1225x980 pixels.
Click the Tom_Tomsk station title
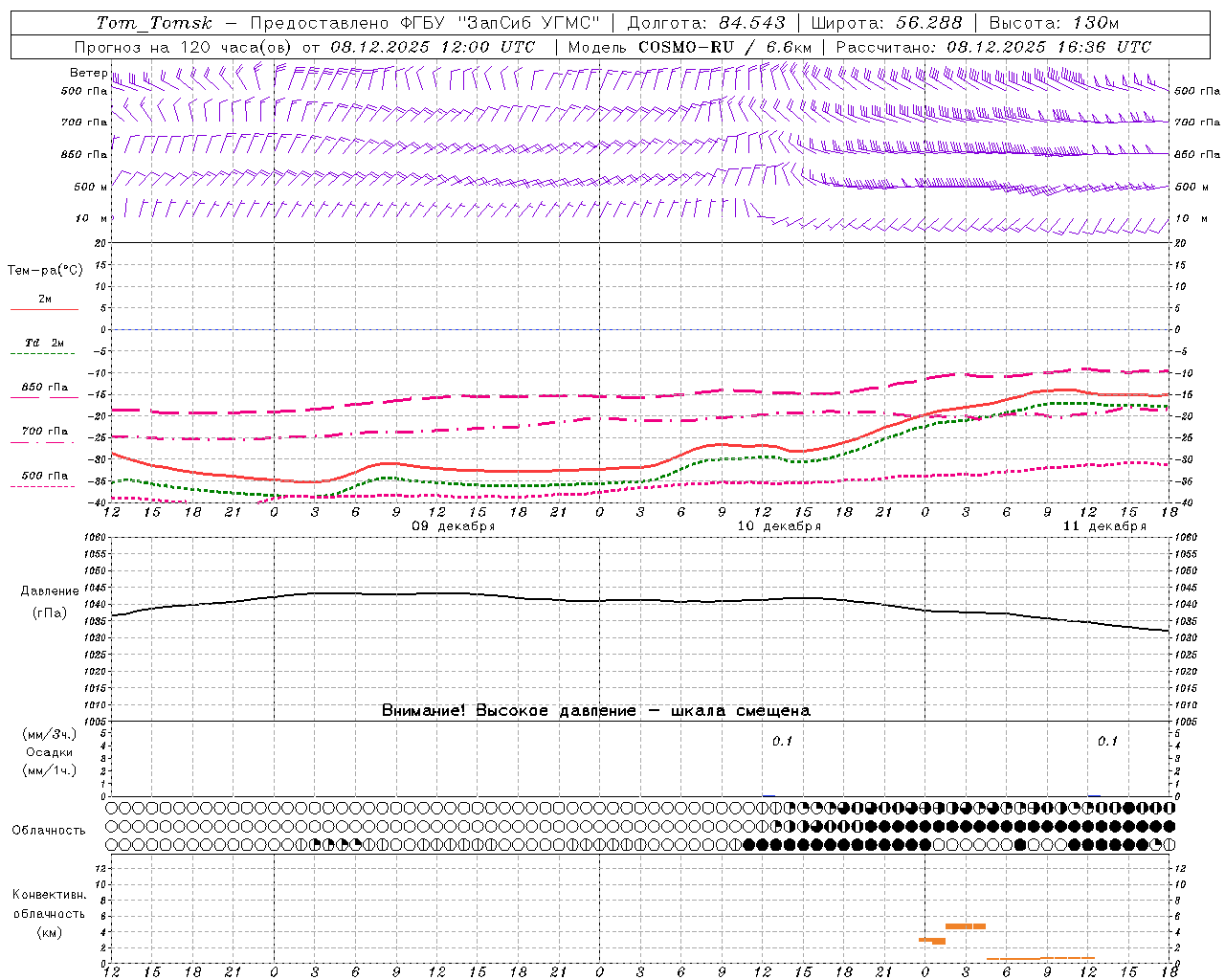(154, 23)
